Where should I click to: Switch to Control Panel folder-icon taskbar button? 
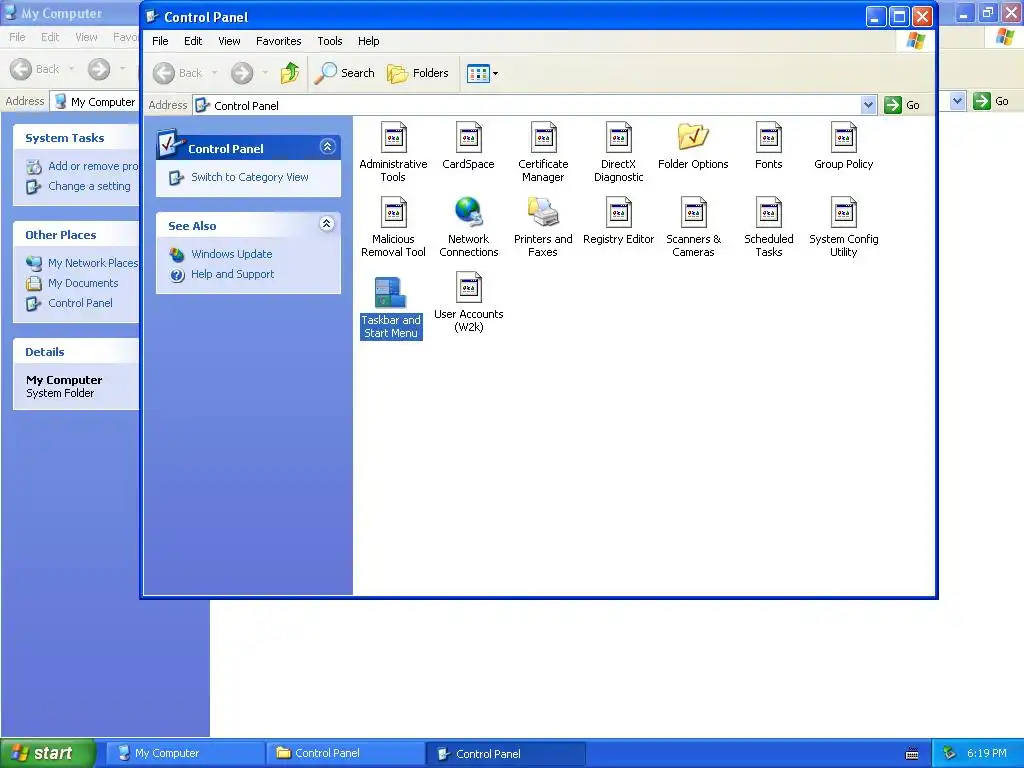coord(345,753)
